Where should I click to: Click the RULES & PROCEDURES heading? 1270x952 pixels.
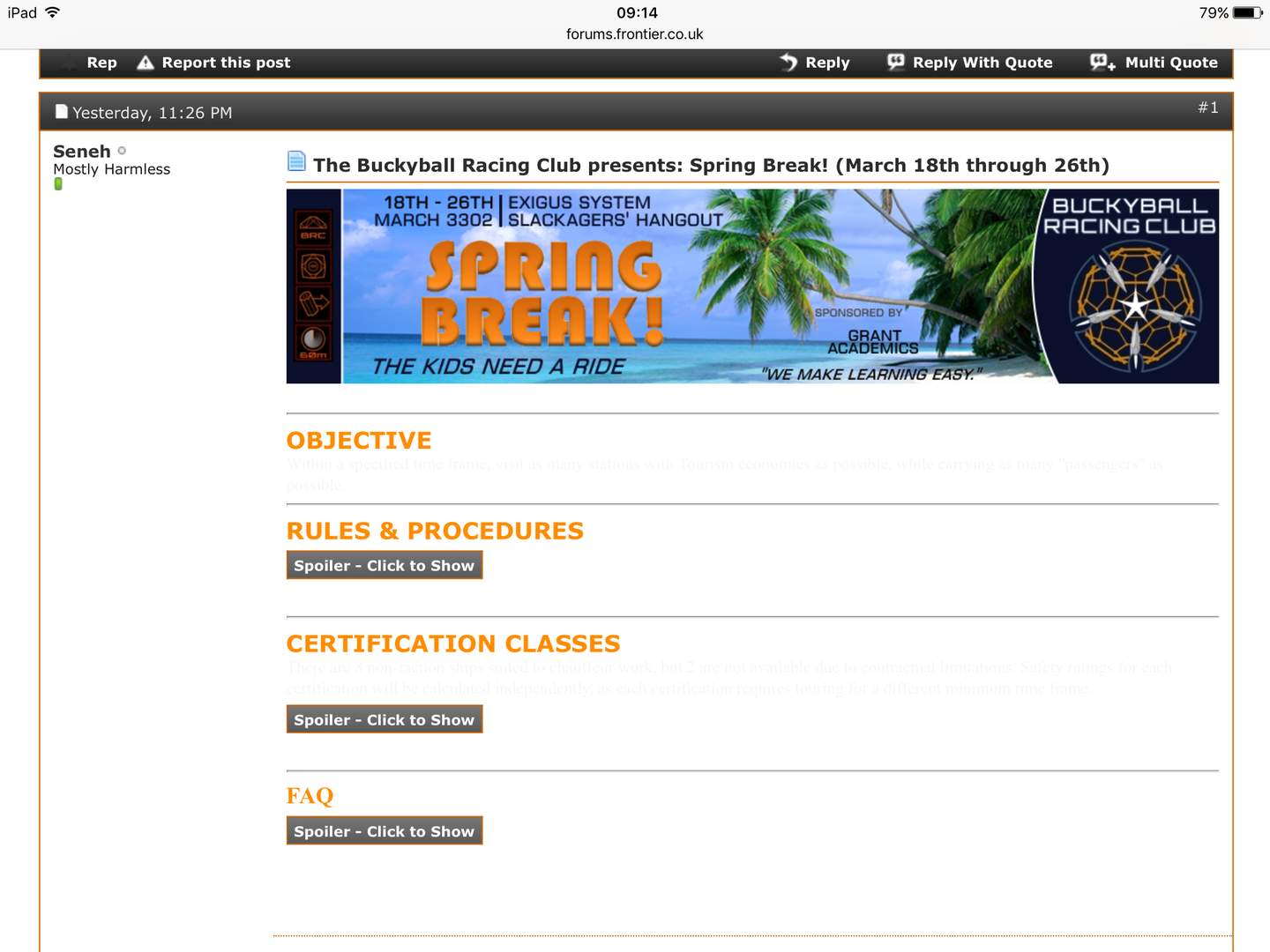pyautogui.click(x=435, y=531)
